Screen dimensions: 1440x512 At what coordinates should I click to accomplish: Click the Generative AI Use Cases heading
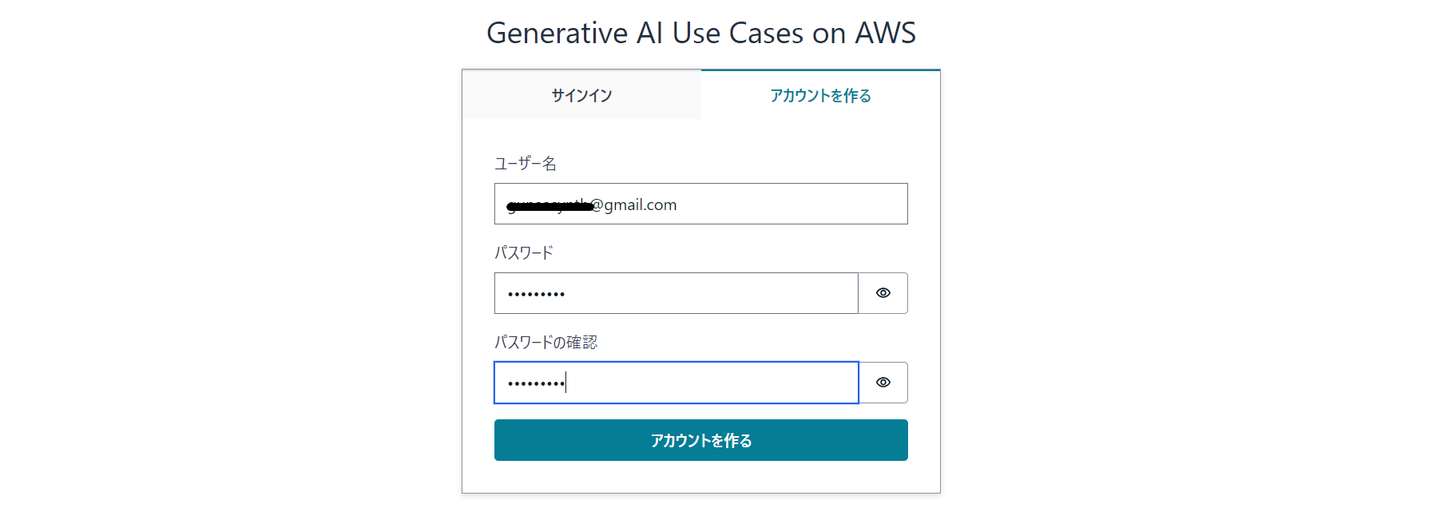[x=700, y=33]
